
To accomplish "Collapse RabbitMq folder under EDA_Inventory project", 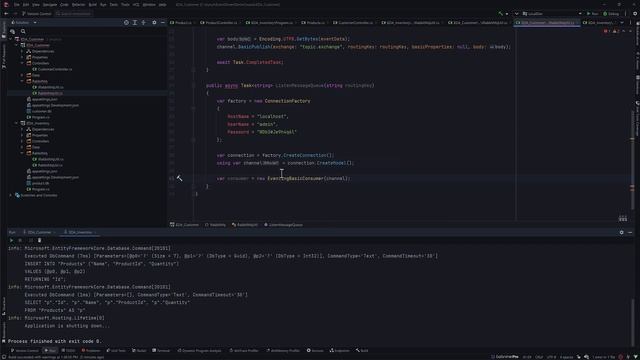I will 22,153.
